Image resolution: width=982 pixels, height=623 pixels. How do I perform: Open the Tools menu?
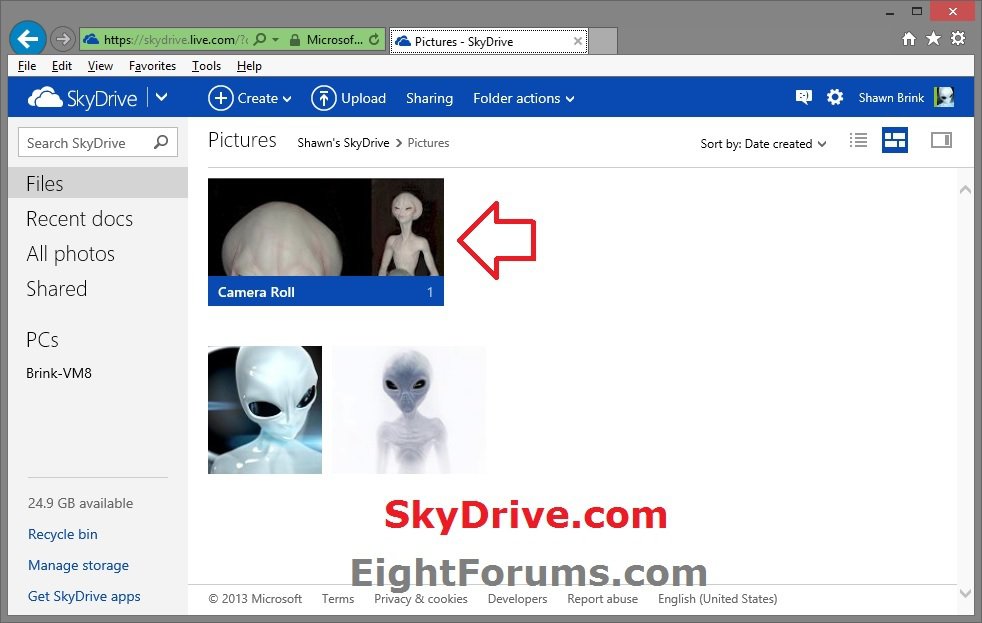tap(206, 66)
